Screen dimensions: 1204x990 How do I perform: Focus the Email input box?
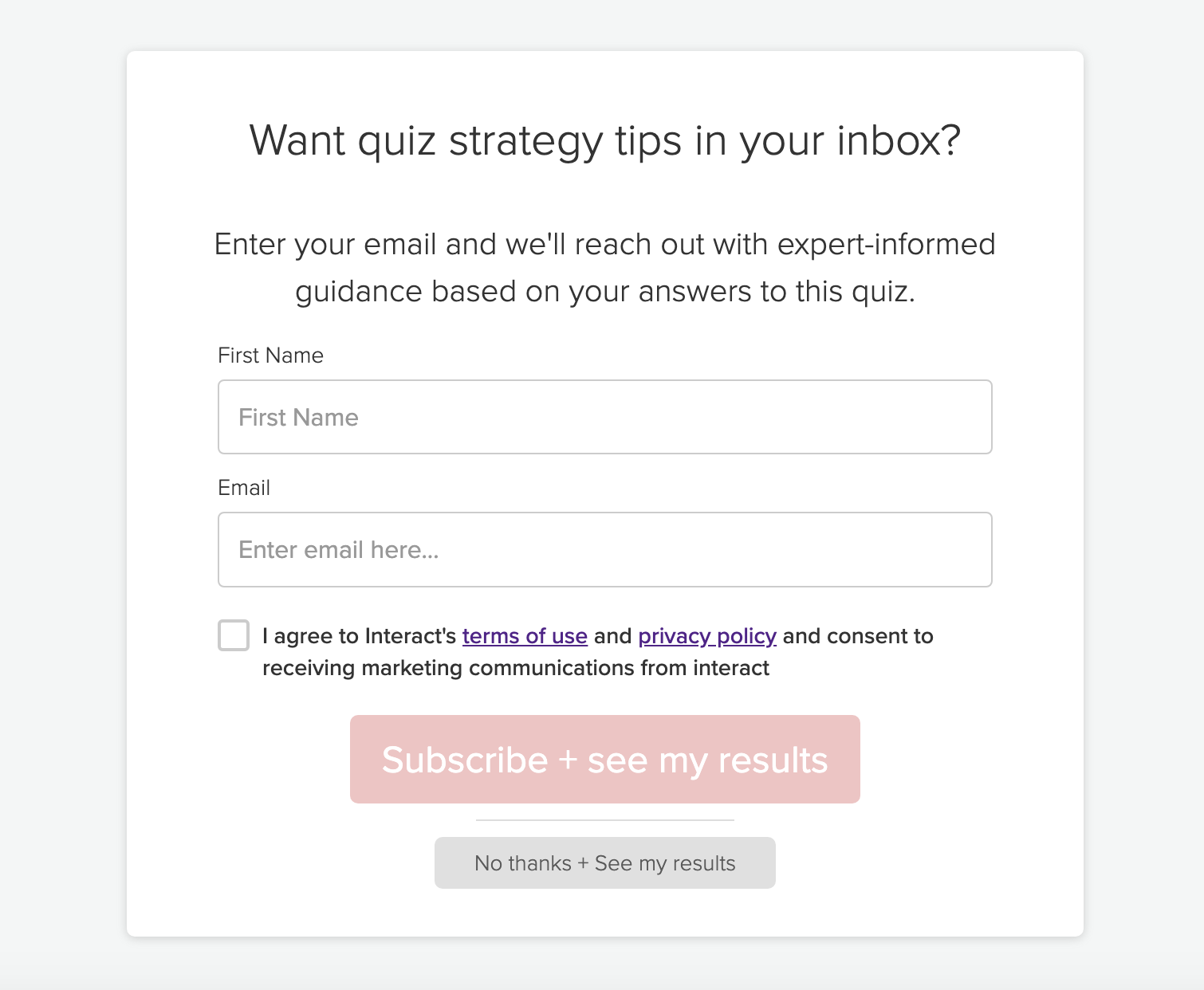point(604,549)
